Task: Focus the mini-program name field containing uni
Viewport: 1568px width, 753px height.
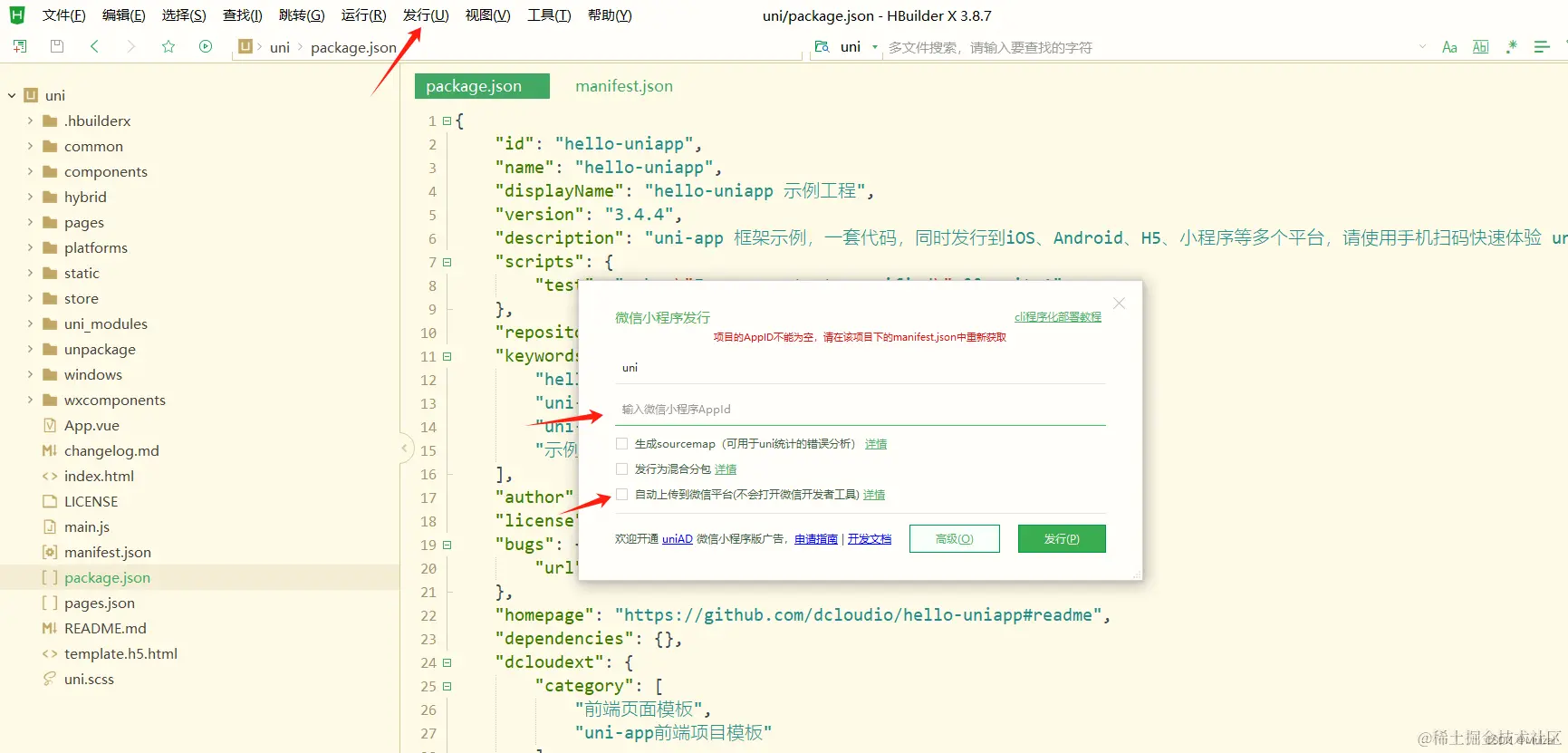Action: pyautogui.click(x=861, y=368)
